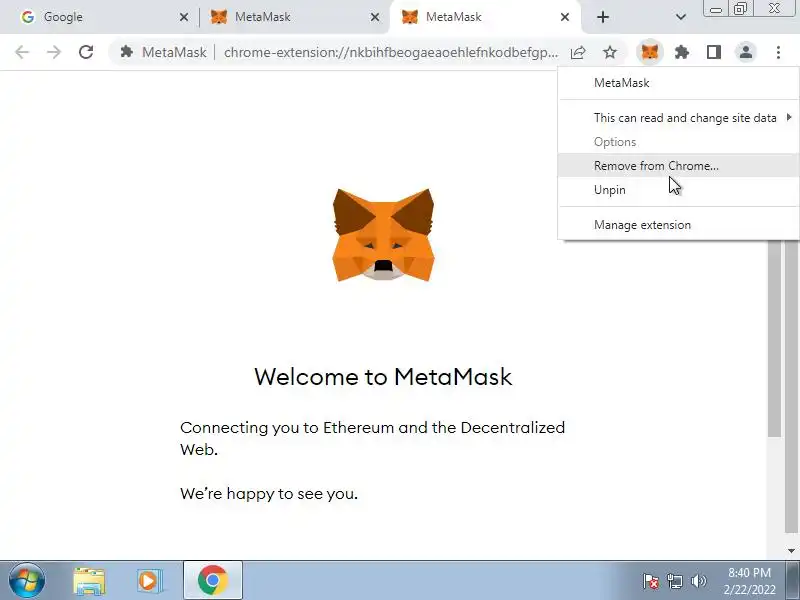Click the Chrome taskbar button
Image resolution: width=800 pixels, height=600 pixels.
[213, 581]
